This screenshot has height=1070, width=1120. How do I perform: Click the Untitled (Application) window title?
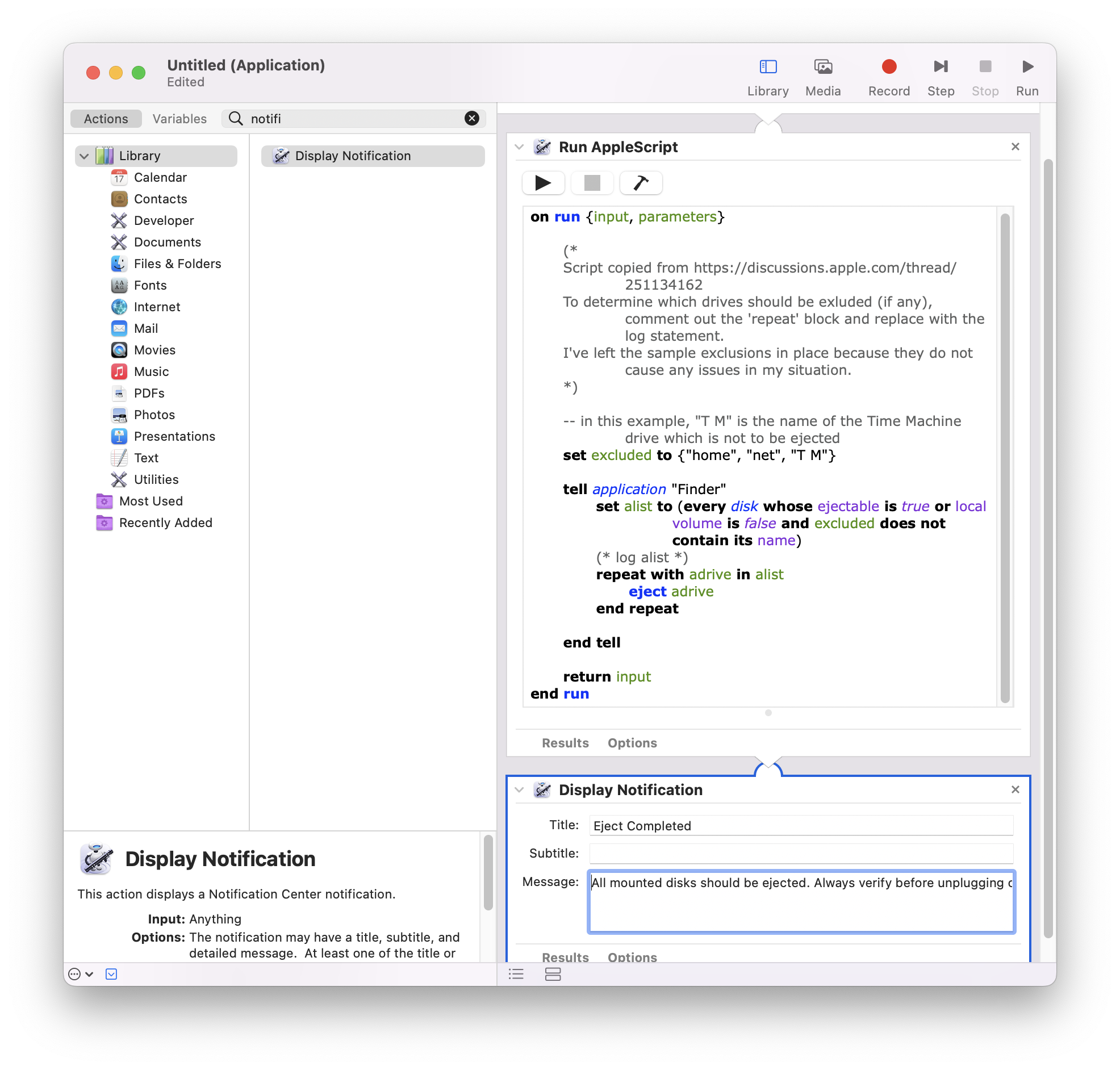tap(246, 65)
